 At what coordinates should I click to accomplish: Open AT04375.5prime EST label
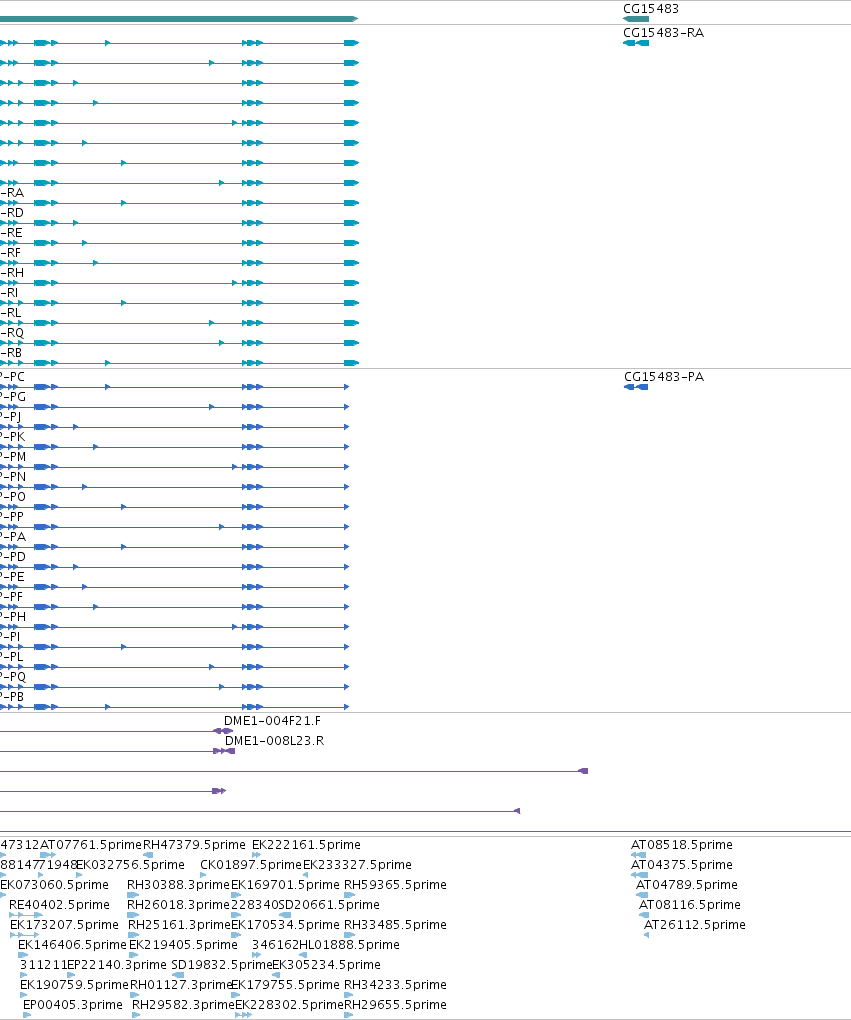point(681,865)
